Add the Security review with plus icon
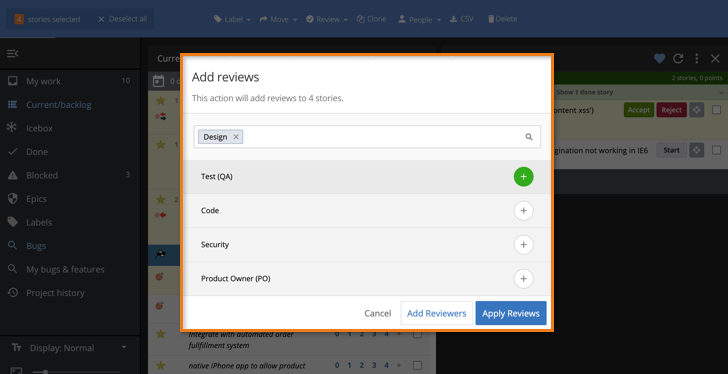 click(523, 245)
